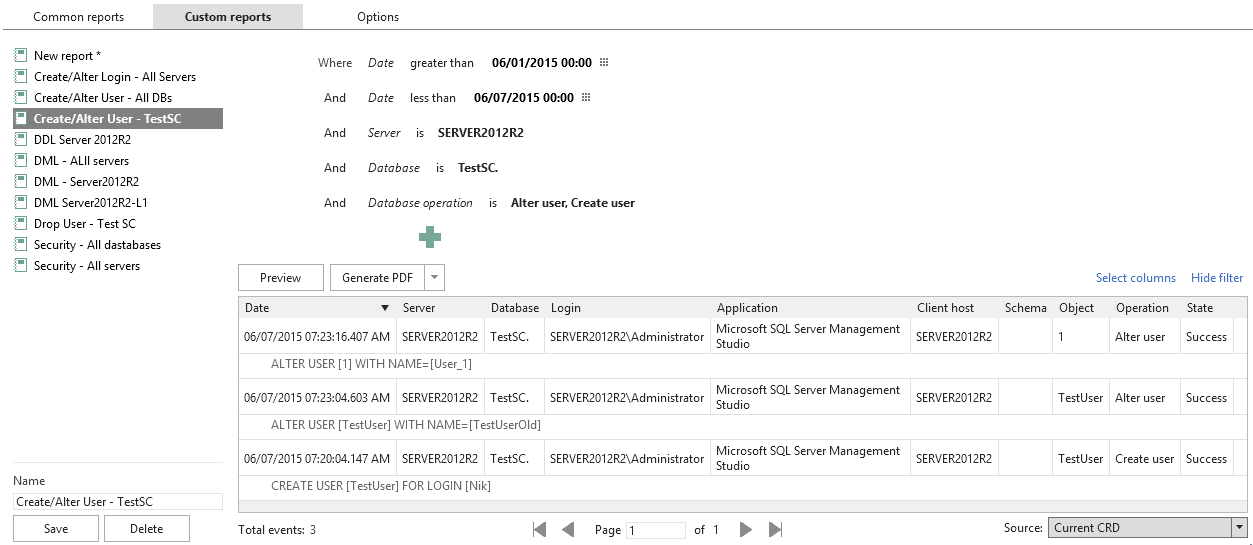Click the icon beside Create/Alter User - TestSC

click(x=20, y=119)
